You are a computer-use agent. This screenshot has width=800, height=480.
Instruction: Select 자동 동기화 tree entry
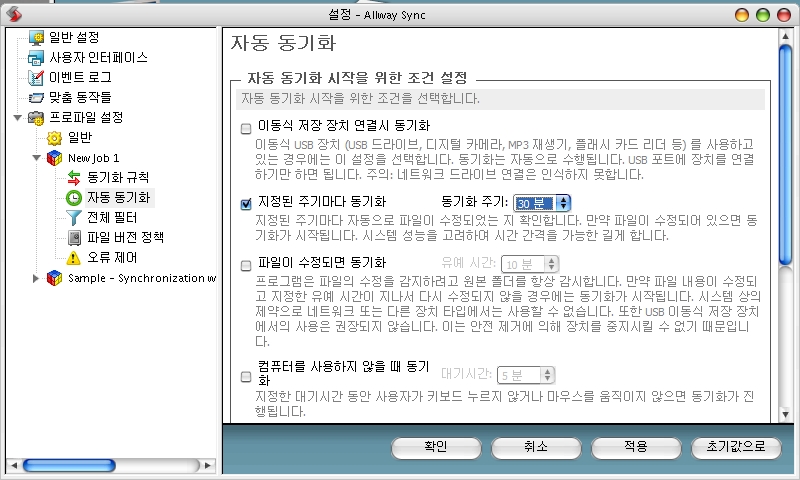[x=119, y=197]
